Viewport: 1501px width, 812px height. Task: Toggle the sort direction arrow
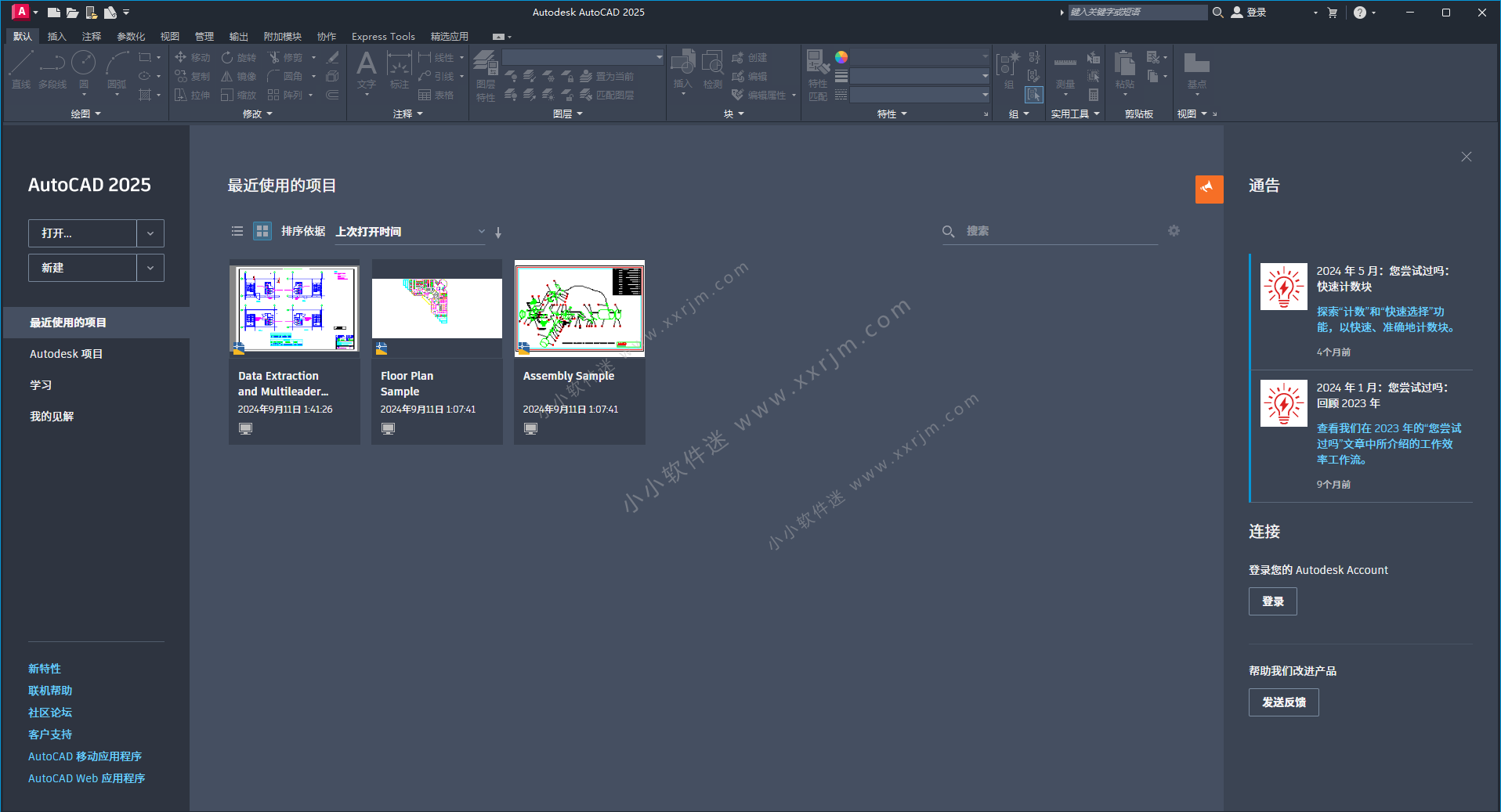pyautogui.click(x=498, y=232)
